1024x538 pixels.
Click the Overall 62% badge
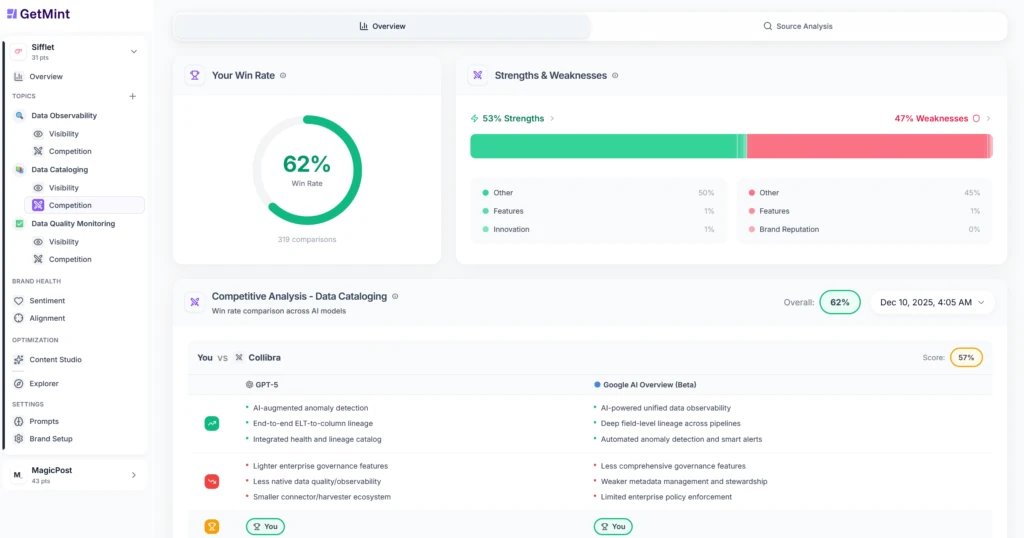pos(839,302)
